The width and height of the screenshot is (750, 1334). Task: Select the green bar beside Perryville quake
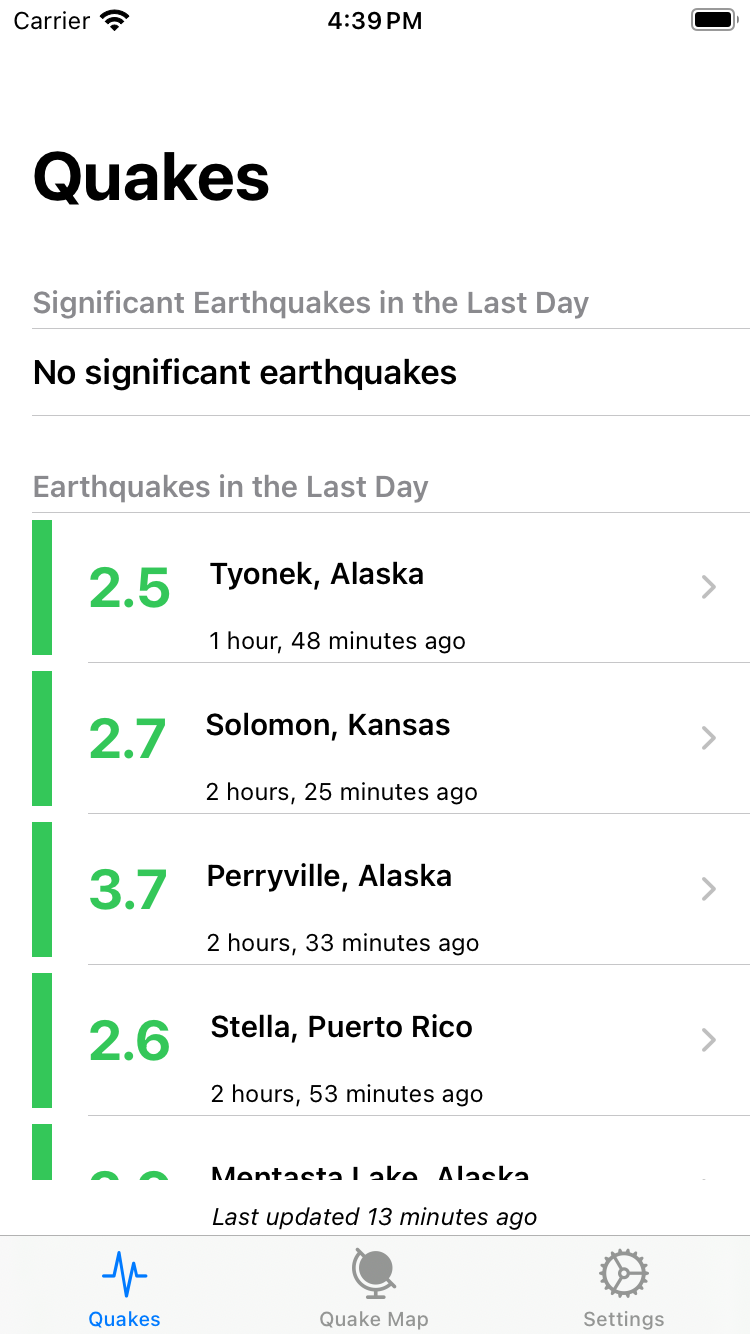tap(42, 890)
